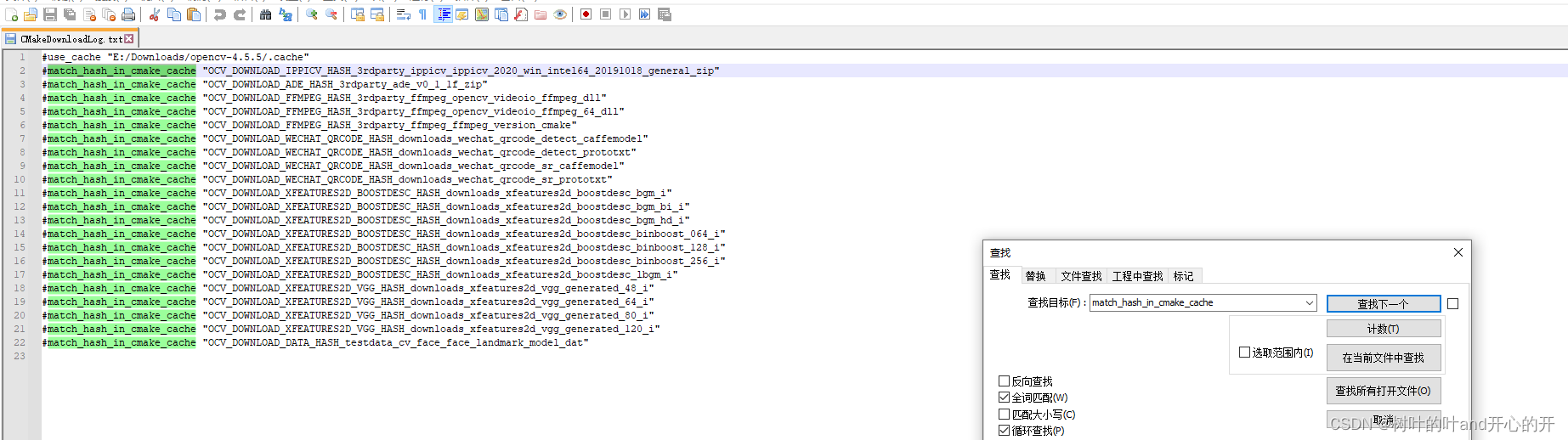Click the 计数(T) button
The image size is (1568, 440).
[x=1384, y=329]
